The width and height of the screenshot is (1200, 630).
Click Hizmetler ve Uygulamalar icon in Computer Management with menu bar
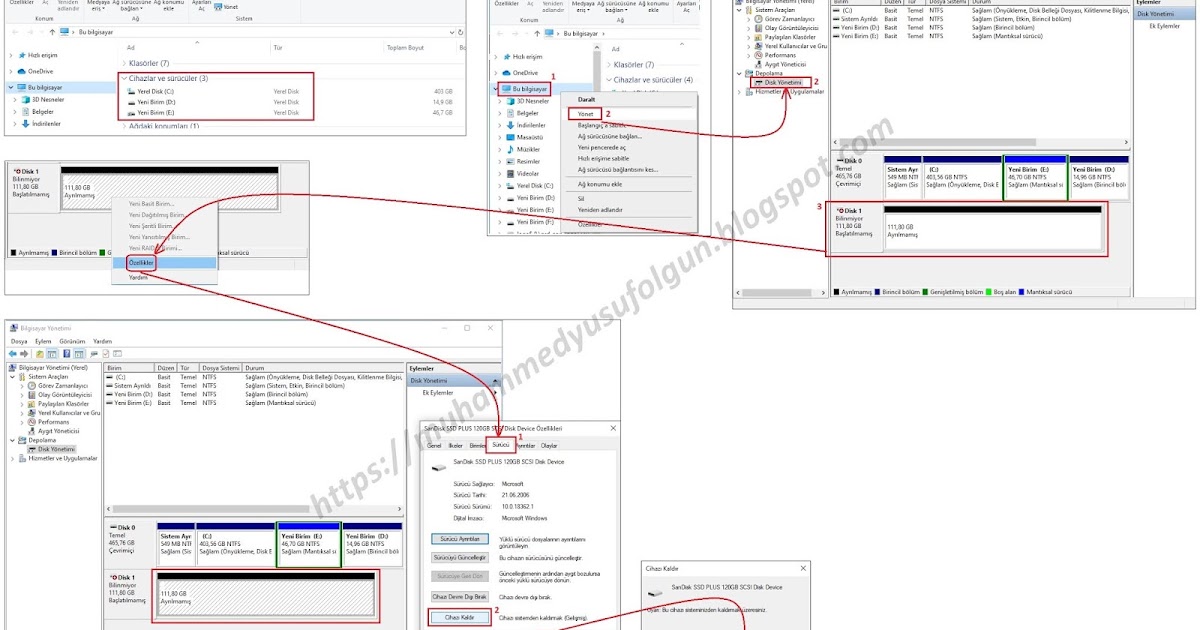pyautogui.click(x=23, y=458)
